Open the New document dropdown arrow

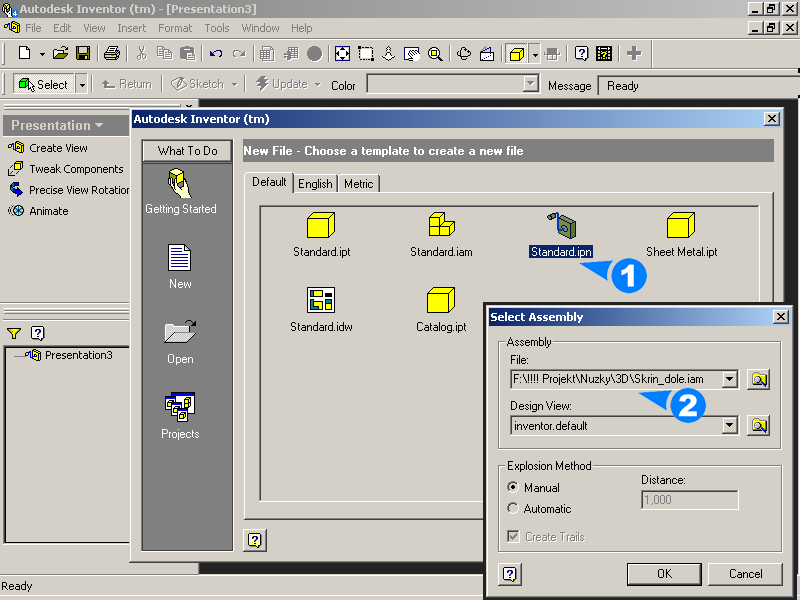coord(42,54)
